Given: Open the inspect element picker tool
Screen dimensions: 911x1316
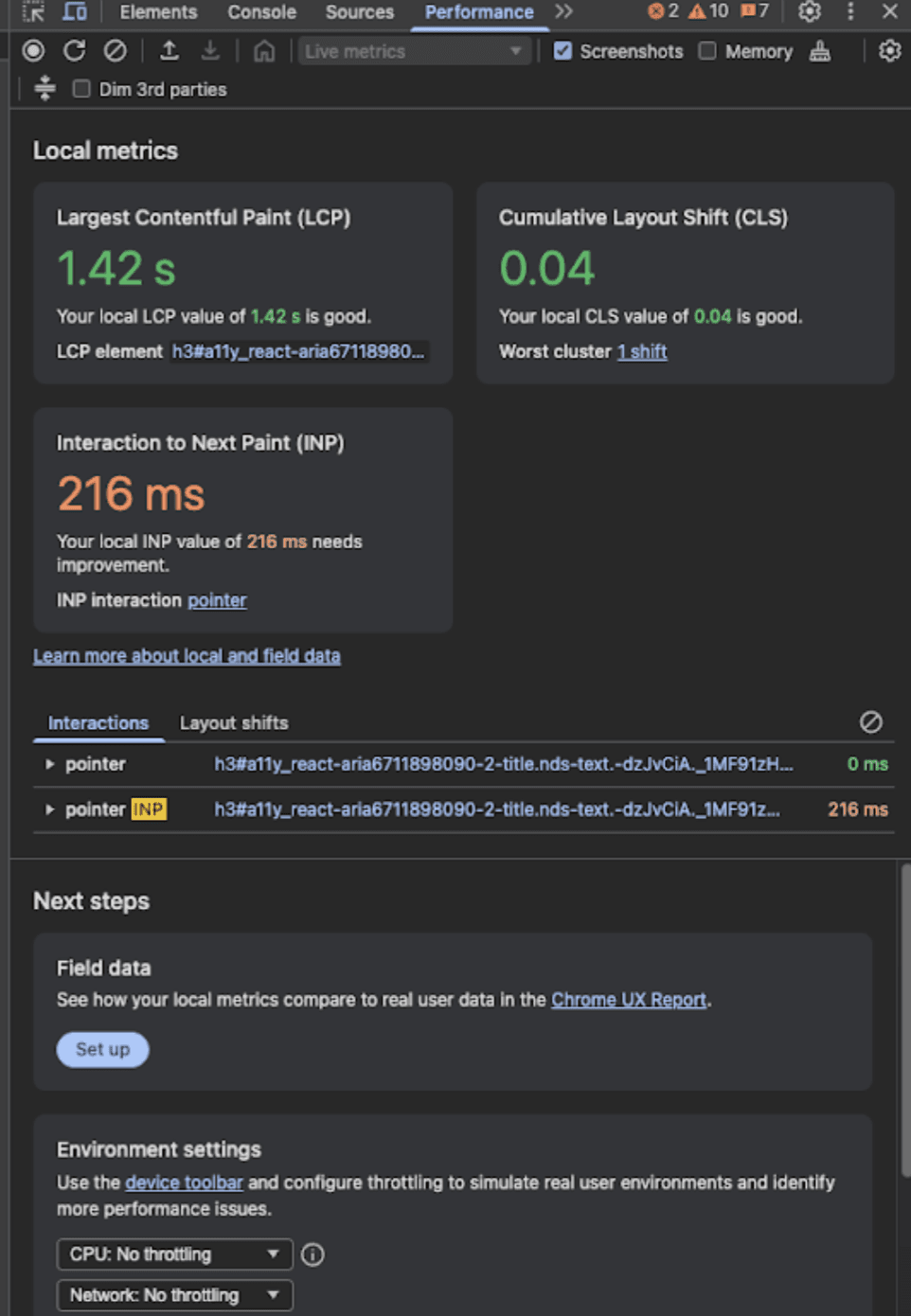Looking at the screenshot, I should pyautogui.click(x=33, y=11).
